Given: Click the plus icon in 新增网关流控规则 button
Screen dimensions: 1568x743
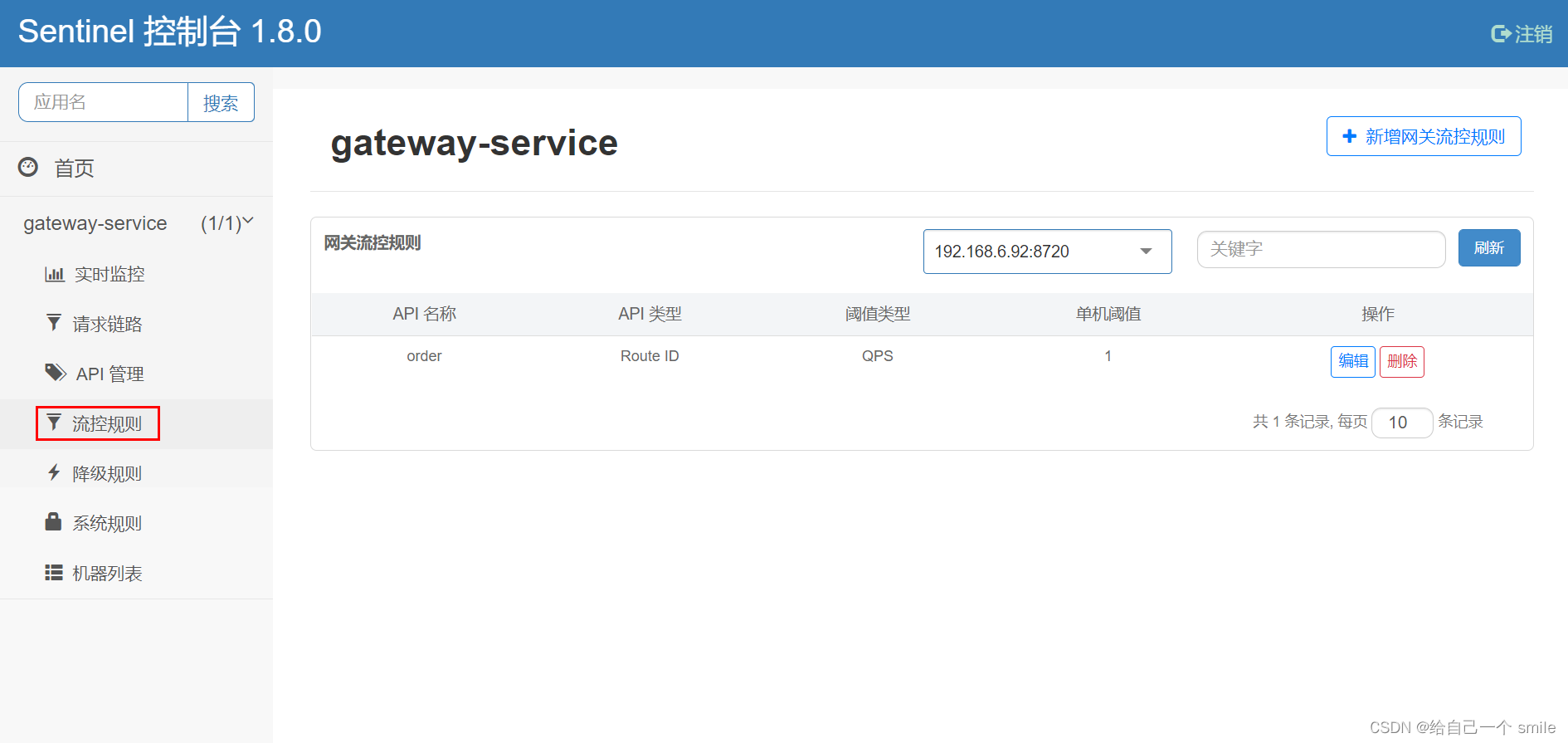Looking at the screenshot, I should [1350, 136].
